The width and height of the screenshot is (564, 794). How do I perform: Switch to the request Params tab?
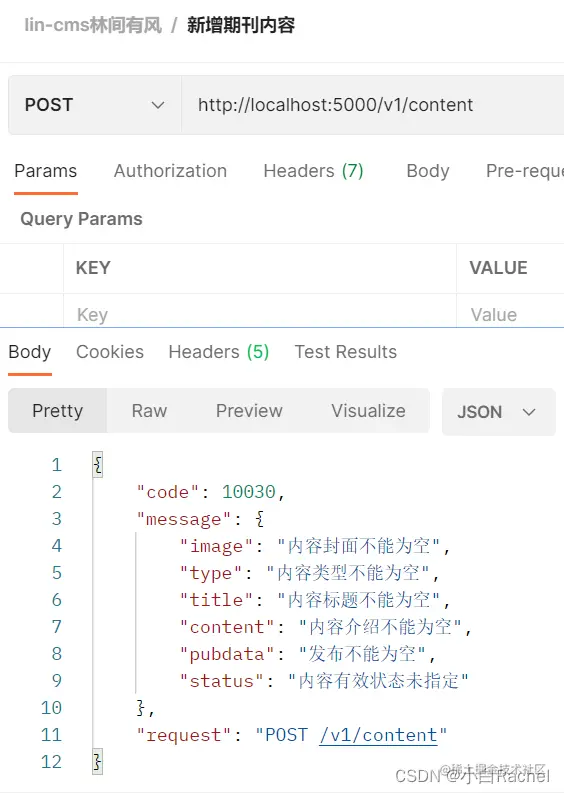pyautogui.click(x=46, y=171)
